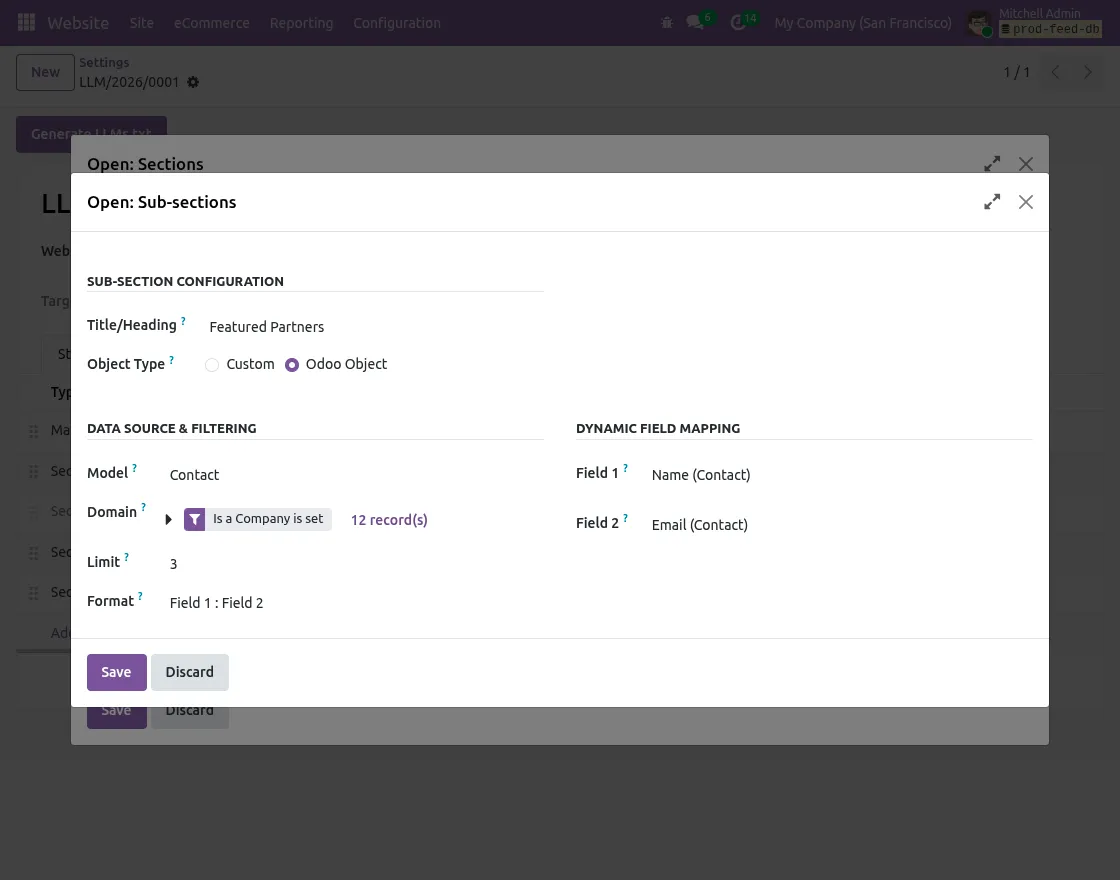Expand the Sub-sections dialog to fullscreen

click(992, 202)
